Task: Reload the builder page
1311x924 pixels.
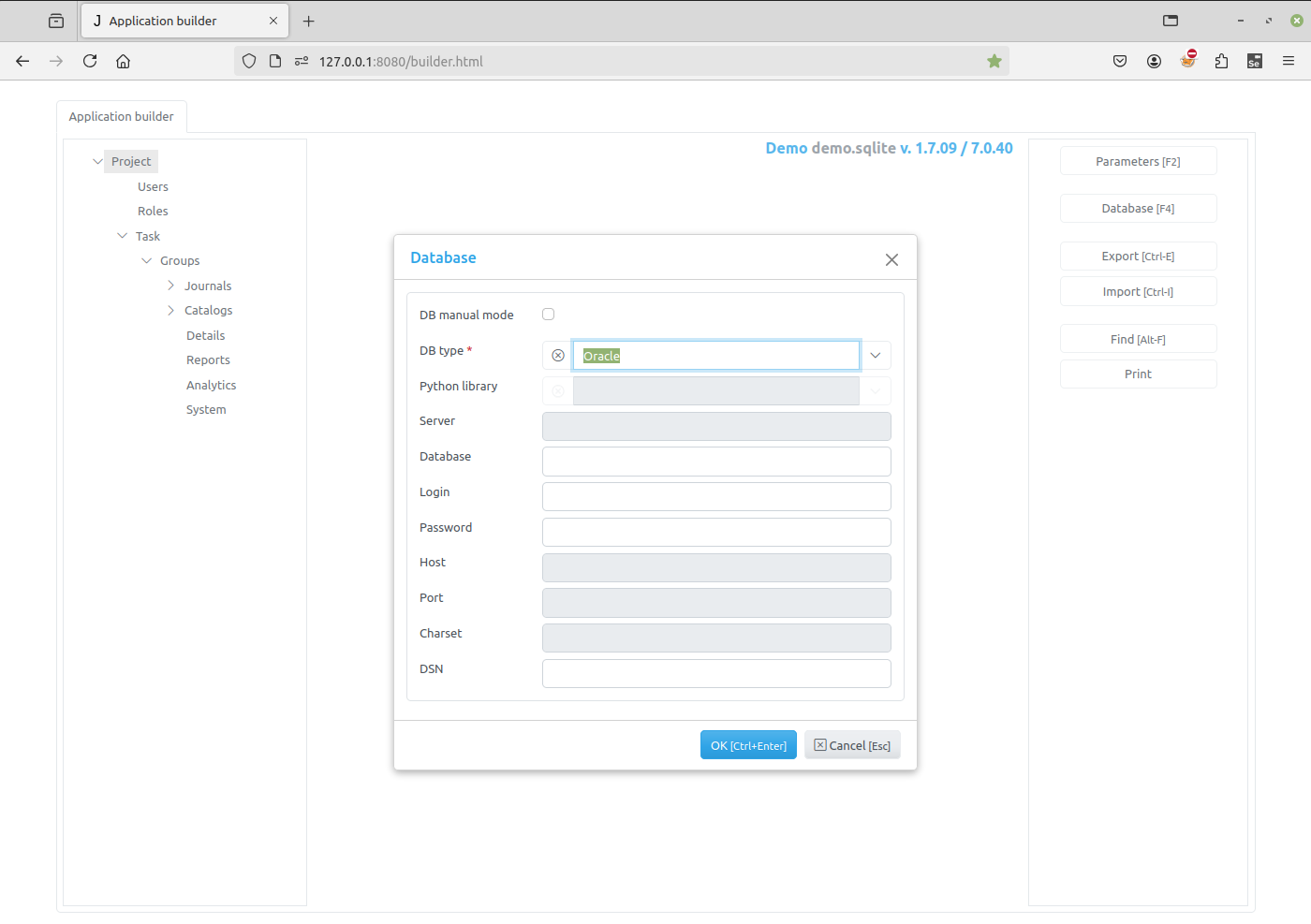Action: pos(90,62)
